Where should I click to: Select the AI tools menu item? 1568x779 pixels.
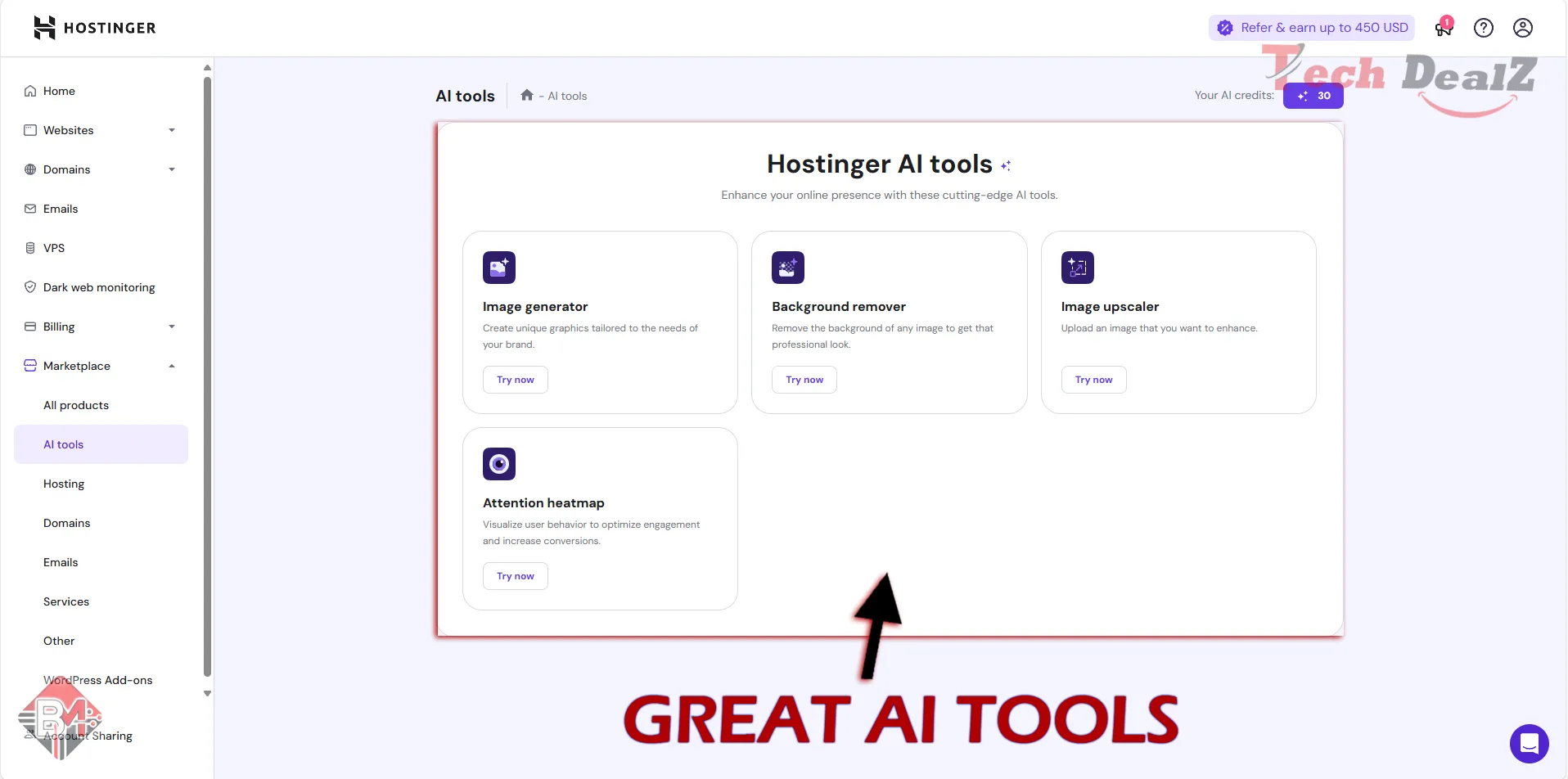pyautogui.click(x=101, y=444)
